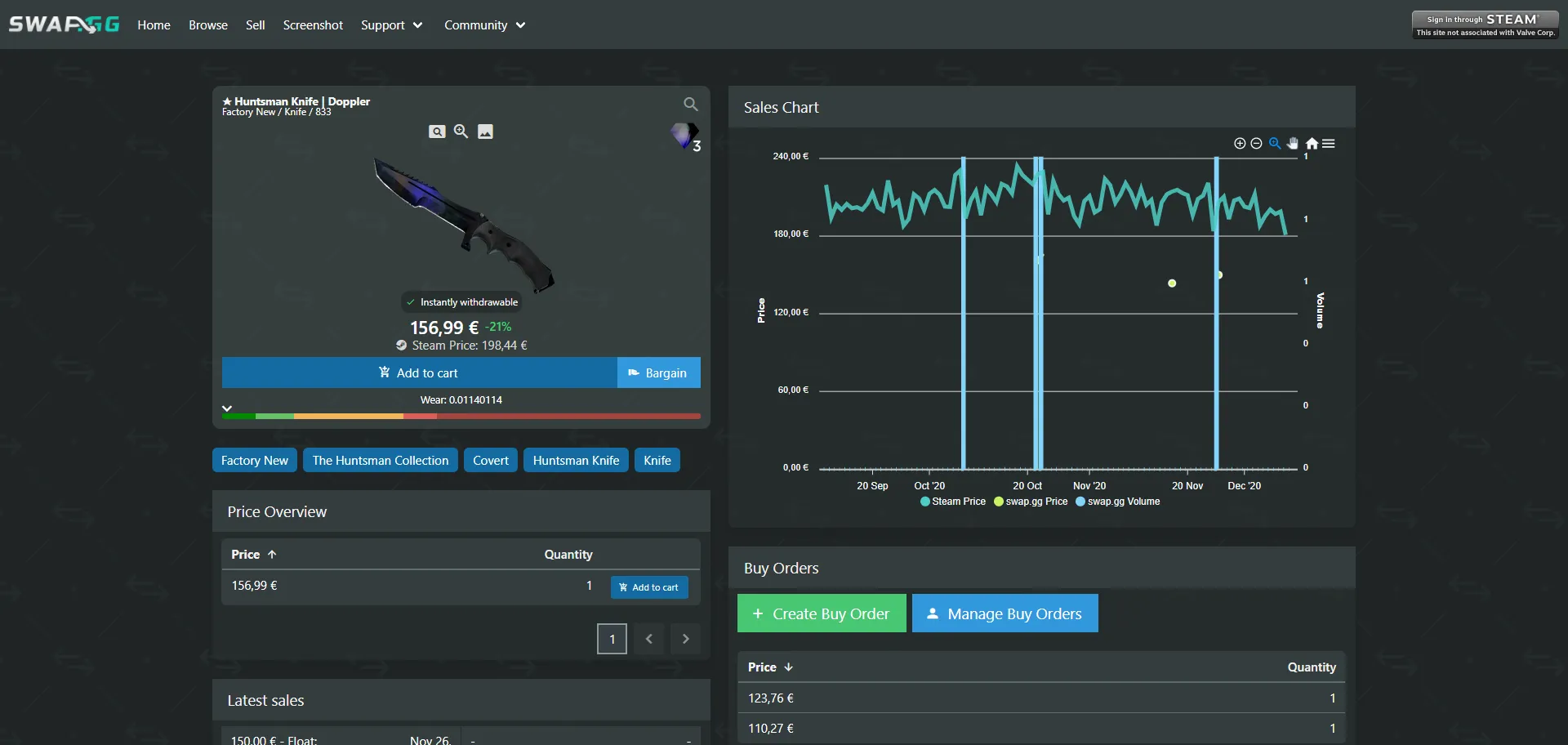Click the Wear: 0.01140114 value
This screenshot has height=745, width=1568.
[x=461, y=399]
